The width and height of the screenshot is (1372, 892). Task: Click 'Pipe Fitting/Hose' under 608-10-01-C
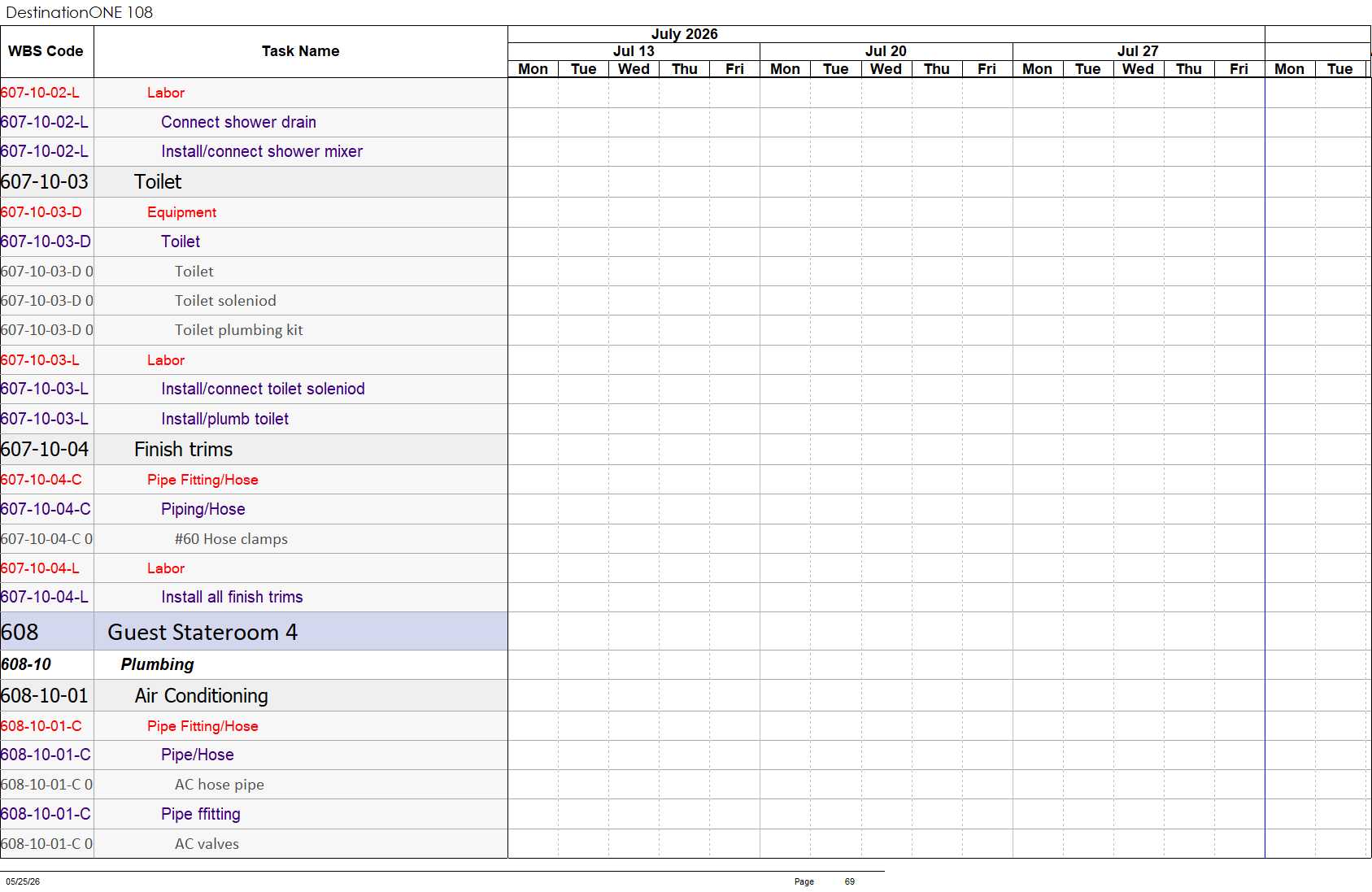pyautogui.click(x=203, y=726)
